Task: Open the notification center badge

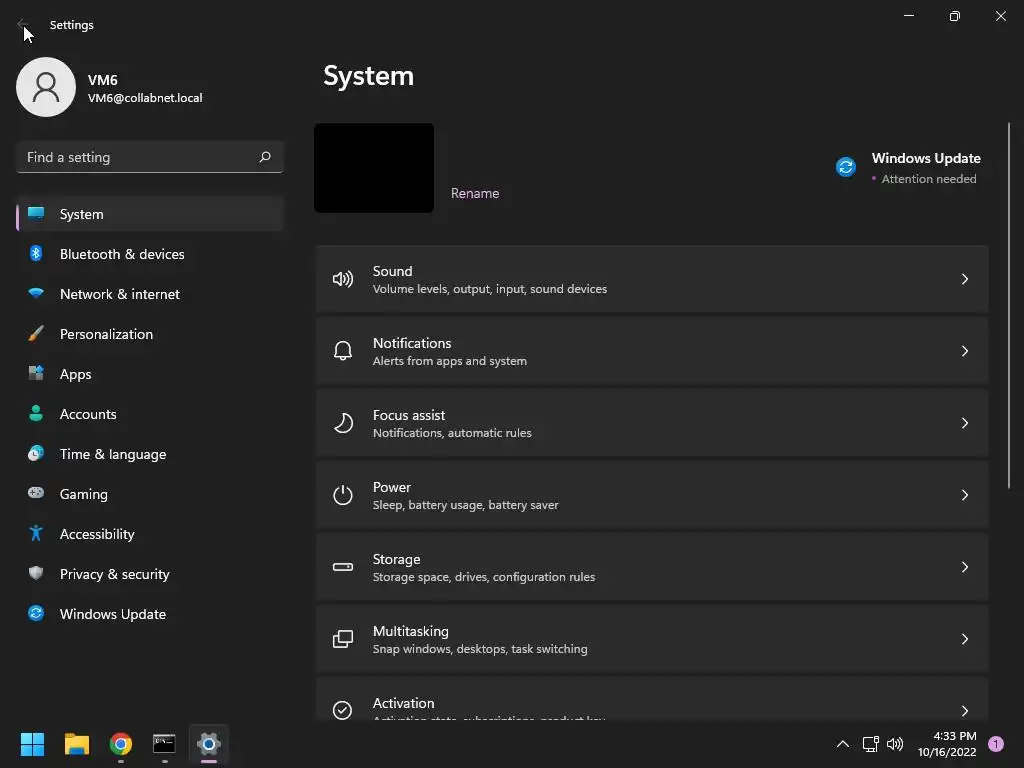Action: point(996,744)
